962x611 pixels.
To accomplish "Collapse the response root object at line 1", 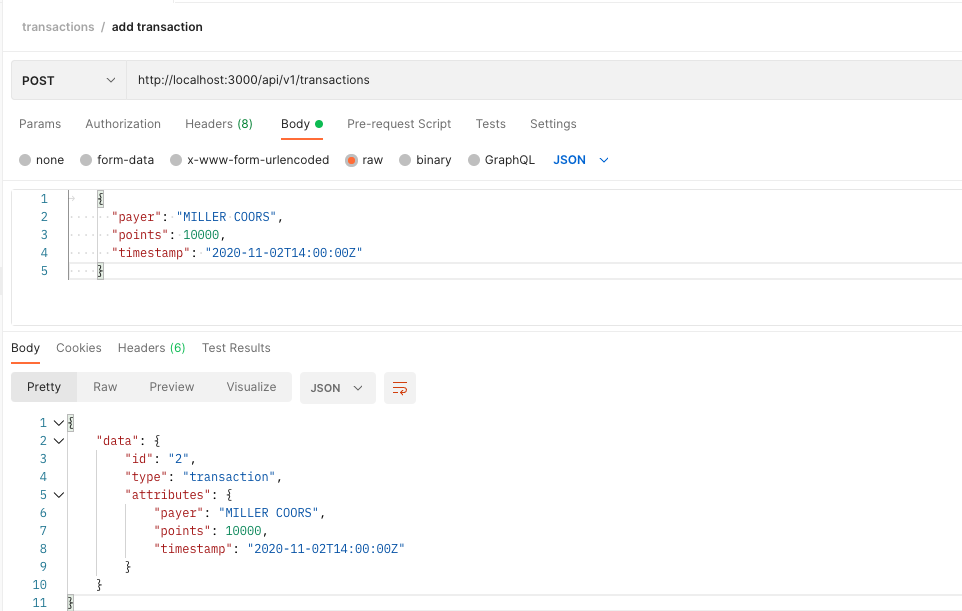I will tap(59, 423).
